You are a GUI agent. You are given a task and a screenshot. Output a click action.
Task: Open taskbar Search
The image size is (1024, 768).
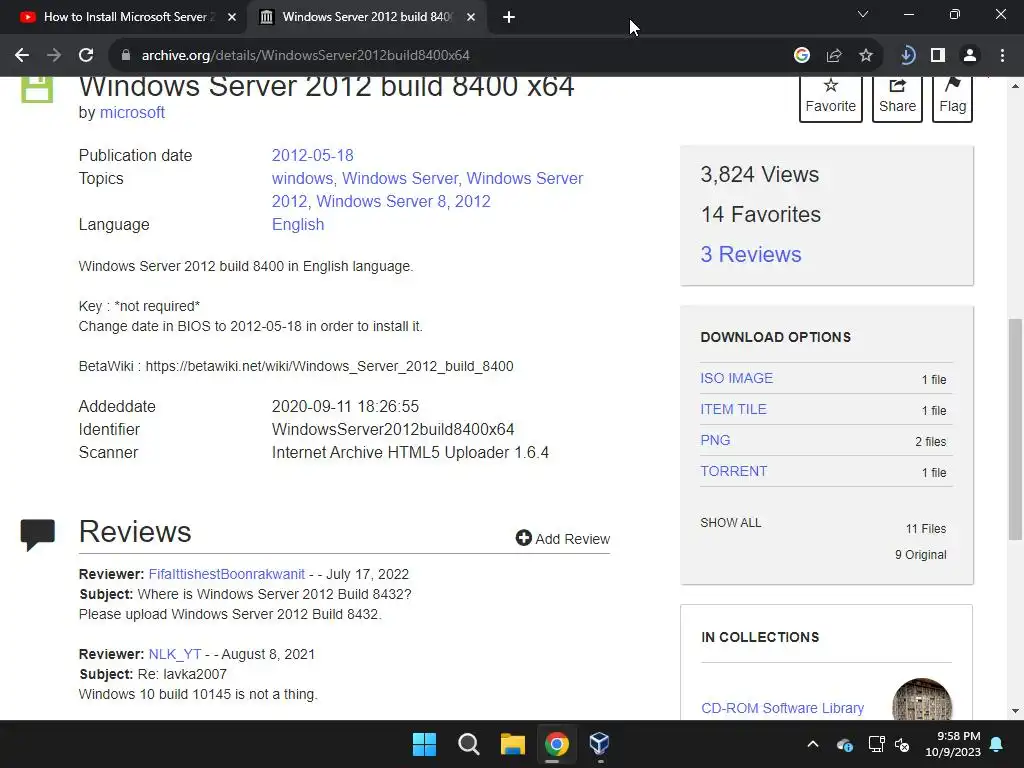pos(469,744)
